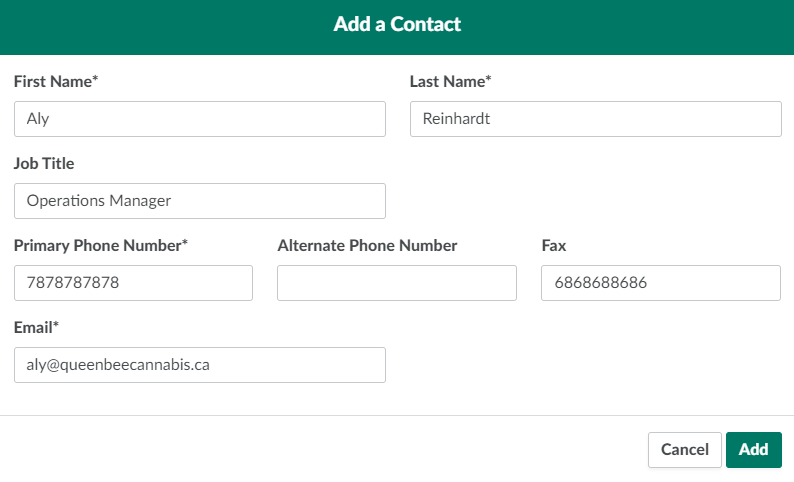The image size is (794, 482).
Task: Click the 'Add a Contact' dialog title
Action: [397, 25]
